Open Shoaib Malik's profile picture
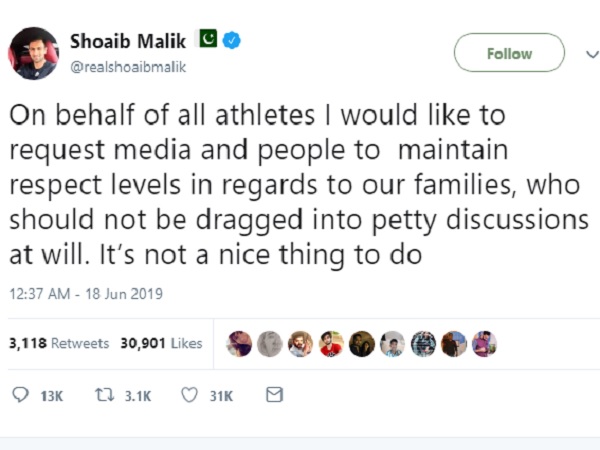Screen dimensions: 600x450 point(33,53)
